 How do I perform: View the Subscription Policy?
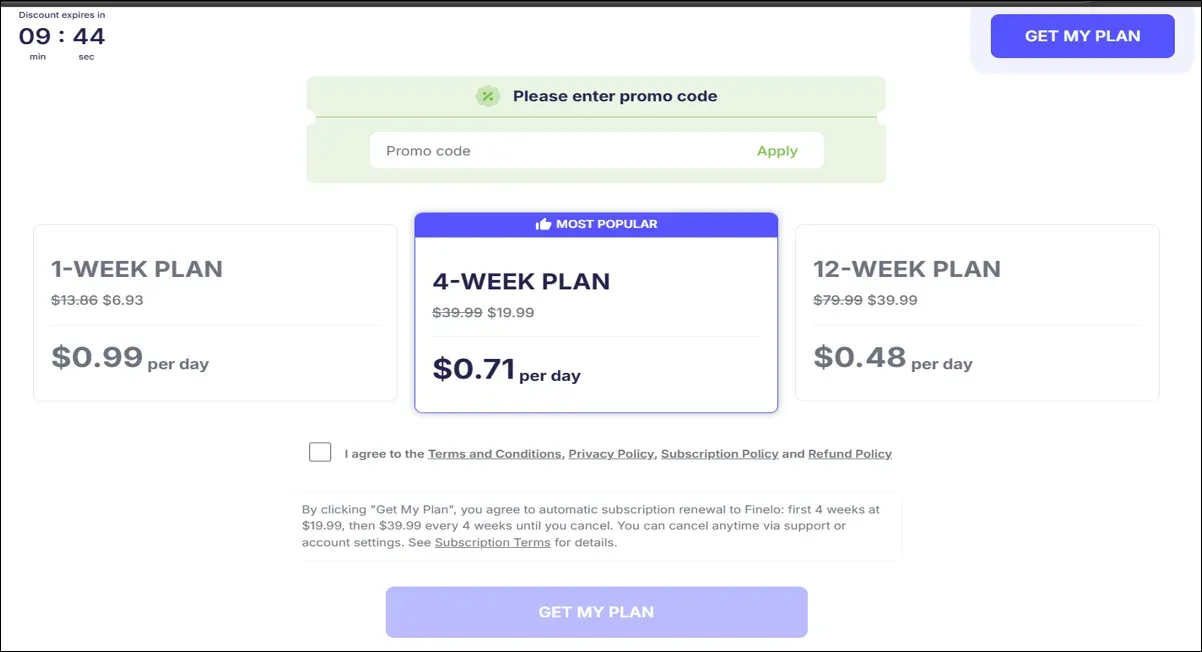720,453
